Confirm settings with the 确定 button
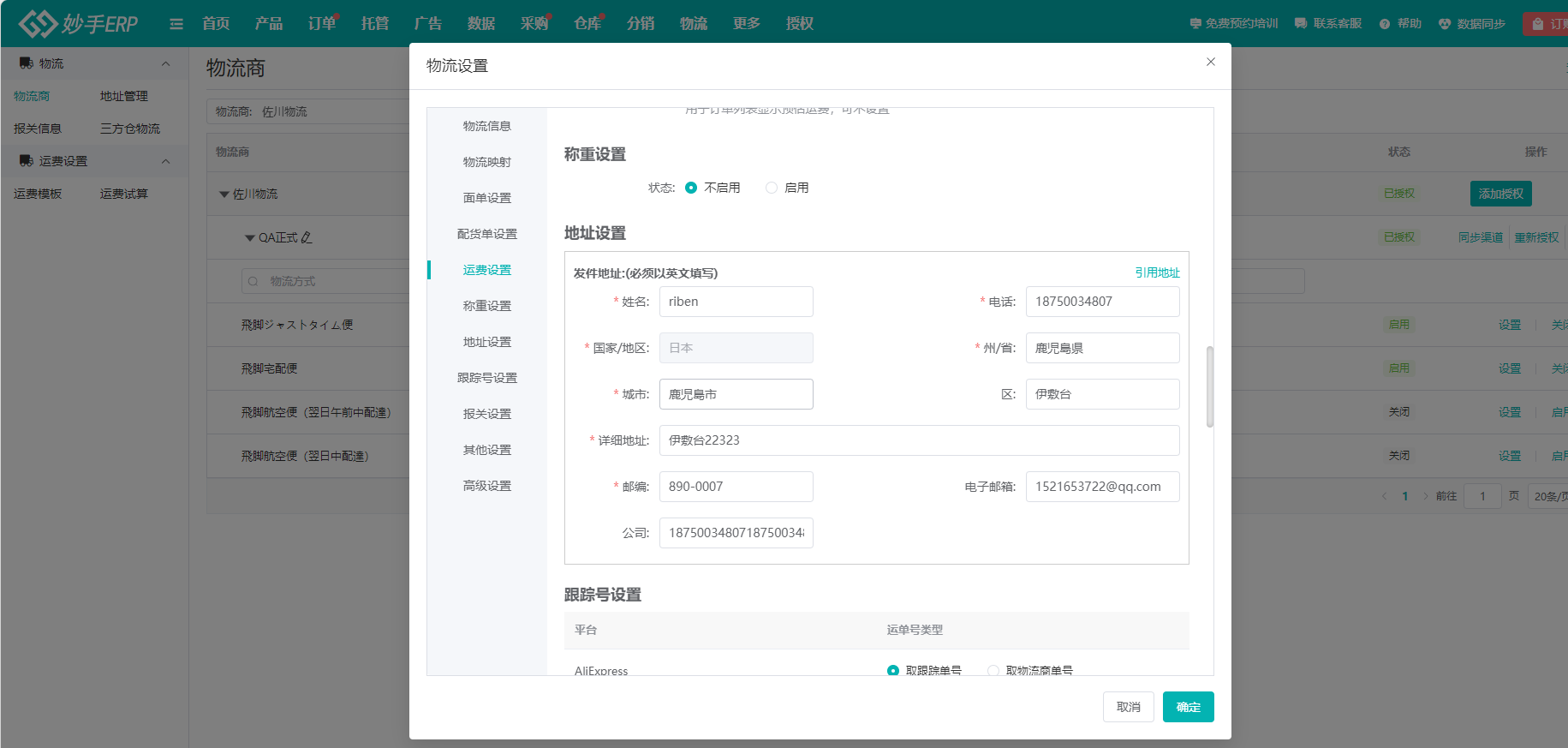Image resolution: width=1568 pixels, height=748 pixels. point(1188,707)
